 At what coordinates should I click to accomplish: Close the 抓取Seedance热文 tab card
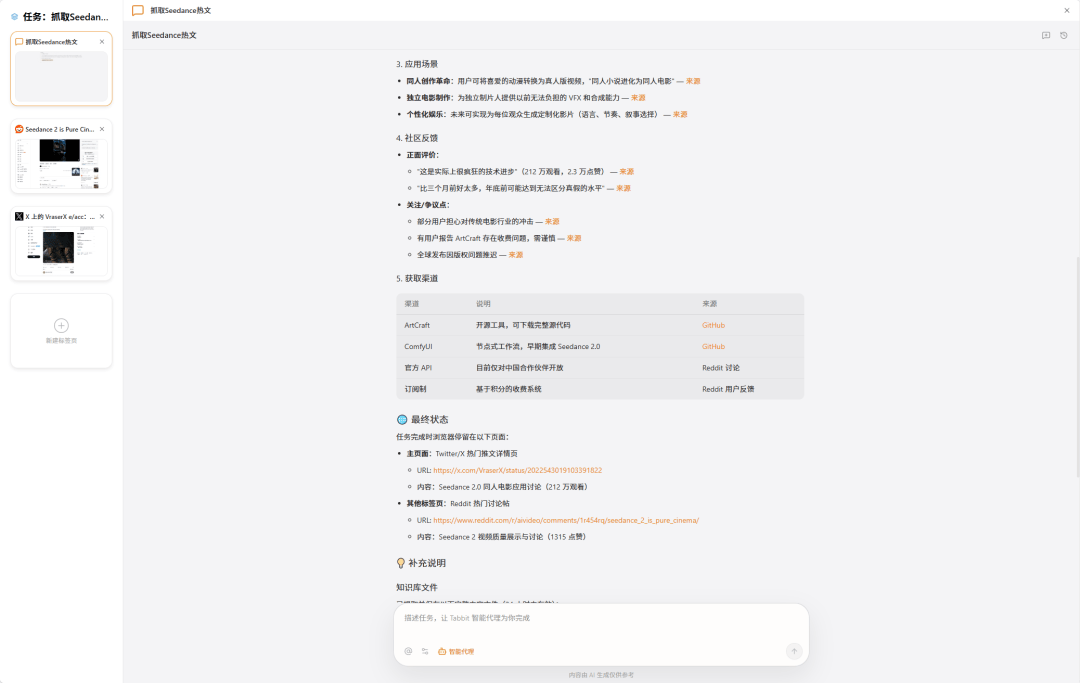(x=102, y=42)
